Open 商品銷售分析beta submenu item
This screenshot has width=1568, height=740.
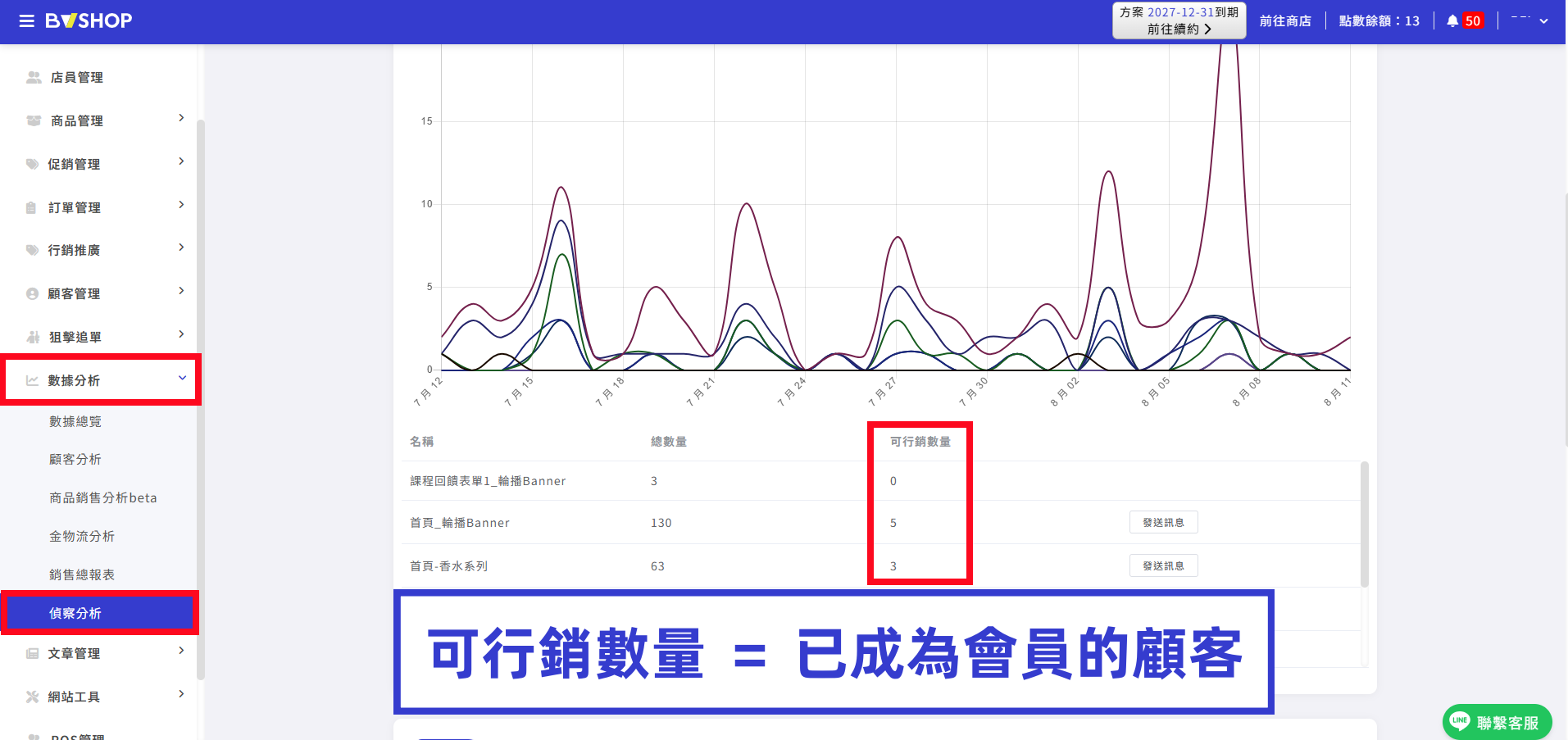102,497
